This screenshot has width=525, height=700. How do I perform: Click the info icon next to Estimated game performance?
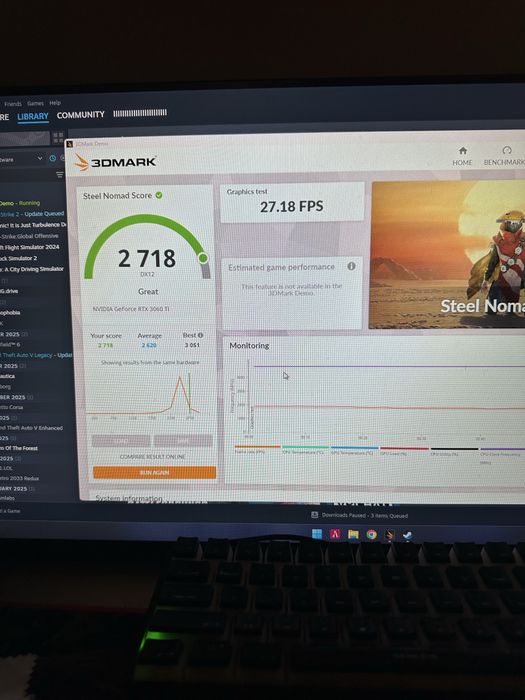(351, 266)
